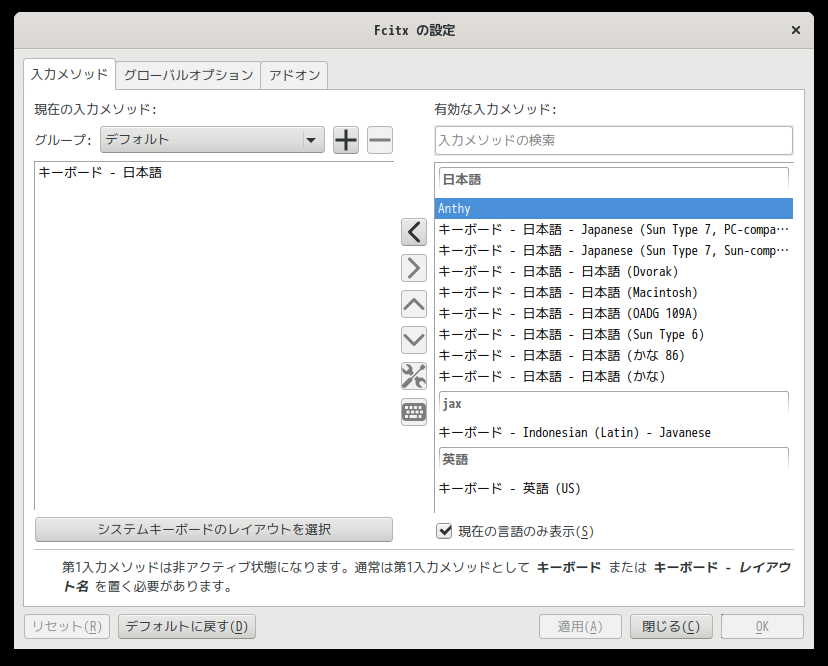
Task: Switch to アドオン tab
Action: pyautogui.click(x=294, y=75)
